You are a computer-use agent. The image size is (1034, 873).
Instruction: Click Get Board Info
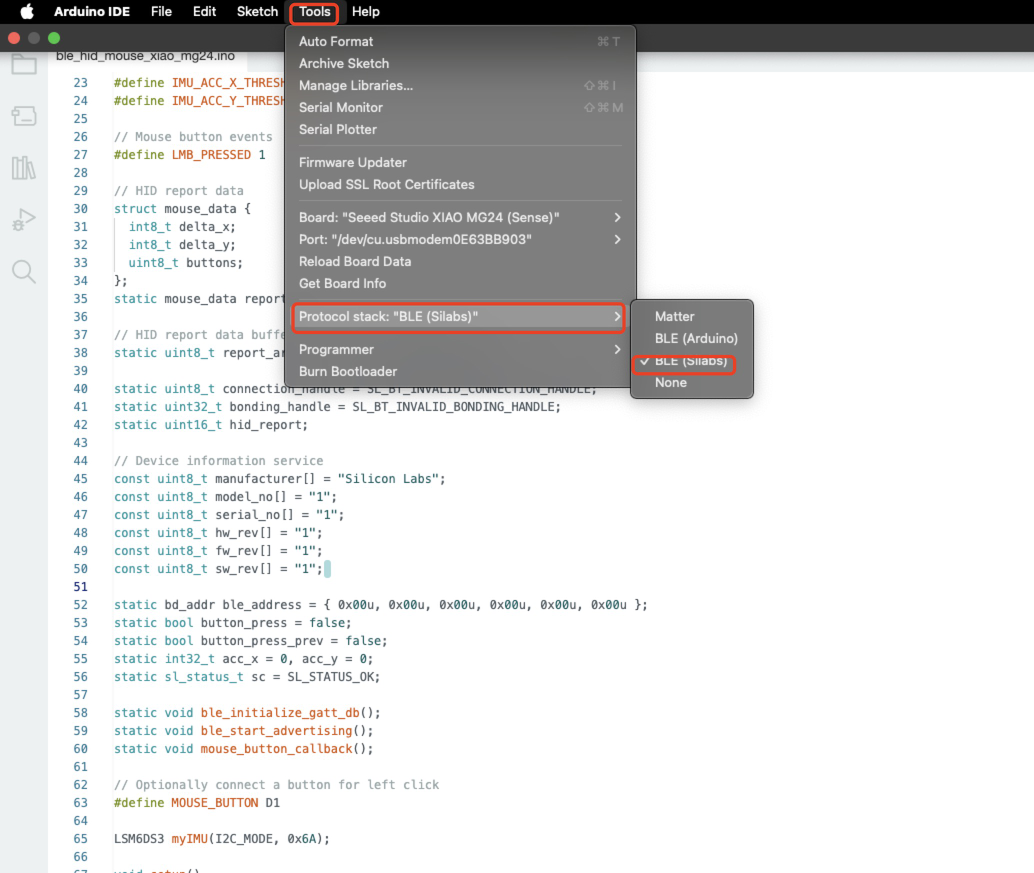click(x=460, y=284)
